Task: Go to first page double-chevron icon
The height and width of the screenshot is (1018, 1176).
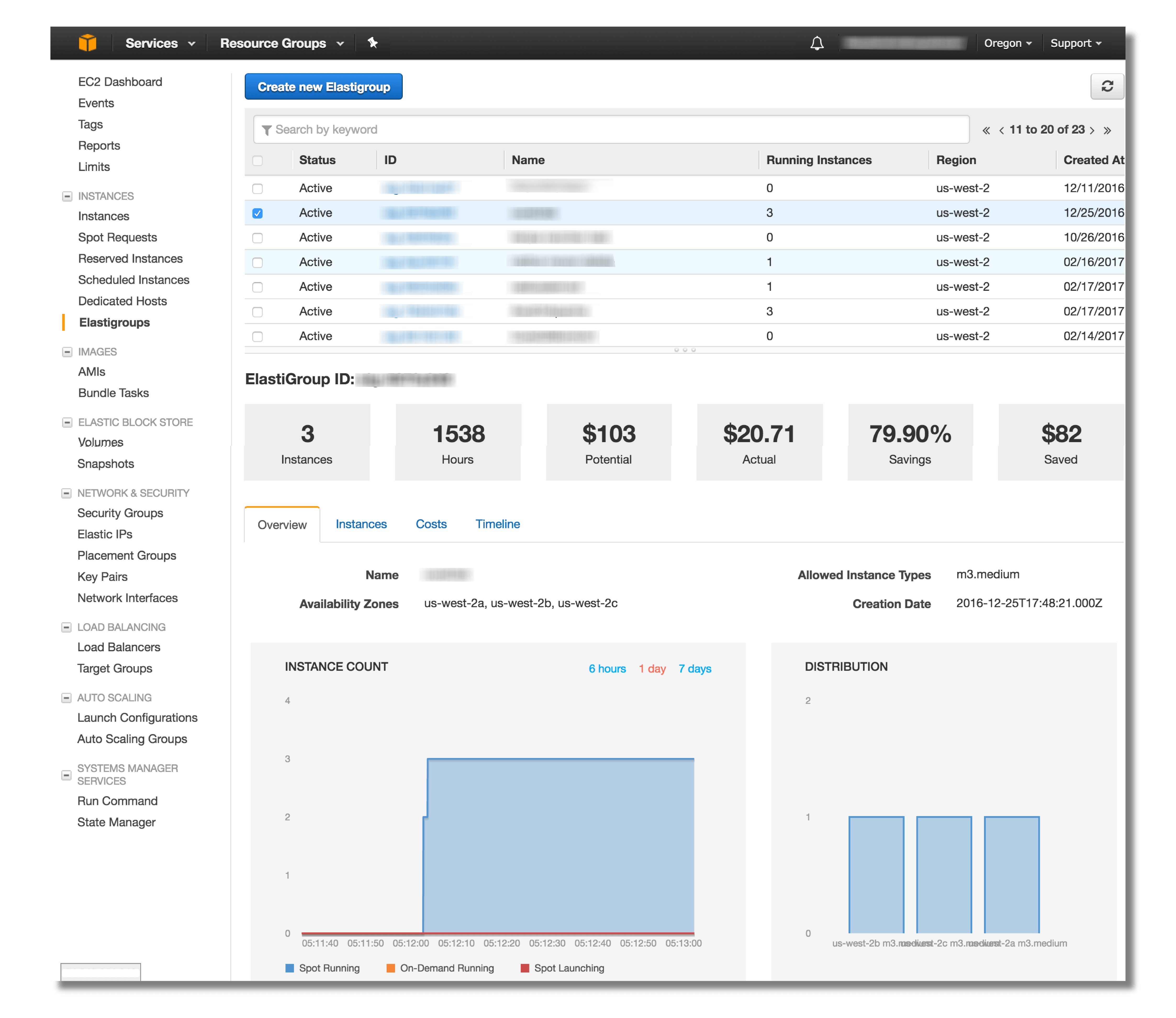Action: [x=986, y=131]
